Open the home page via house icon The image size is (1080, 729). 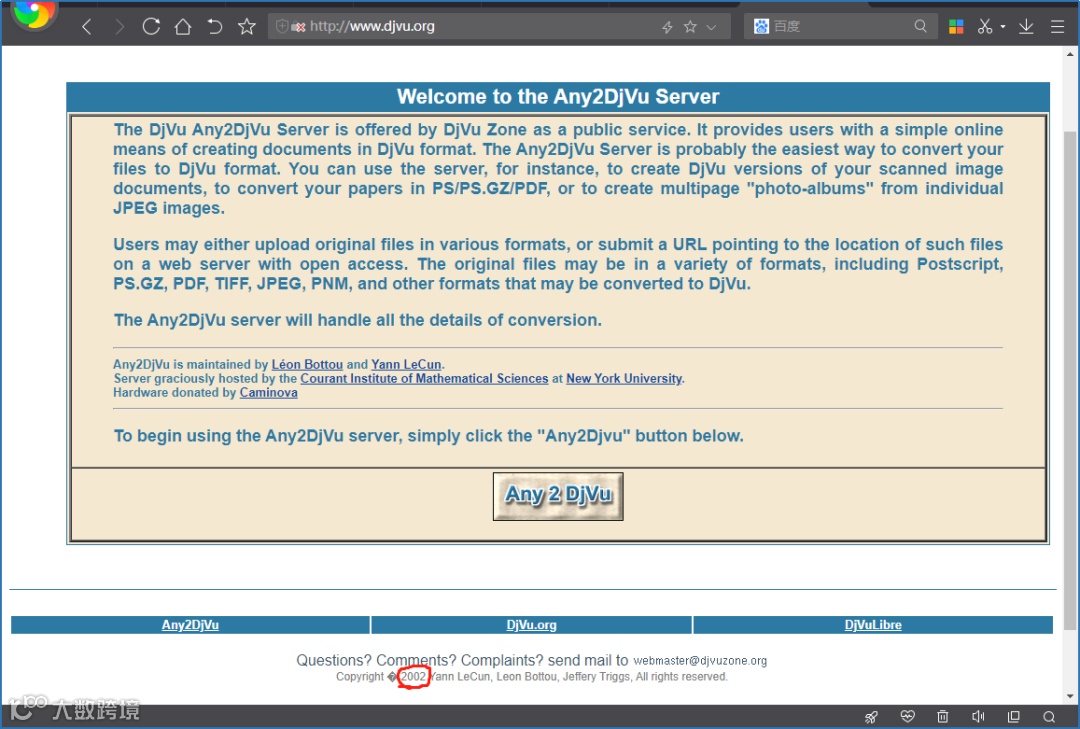click(x=183, y=27)
